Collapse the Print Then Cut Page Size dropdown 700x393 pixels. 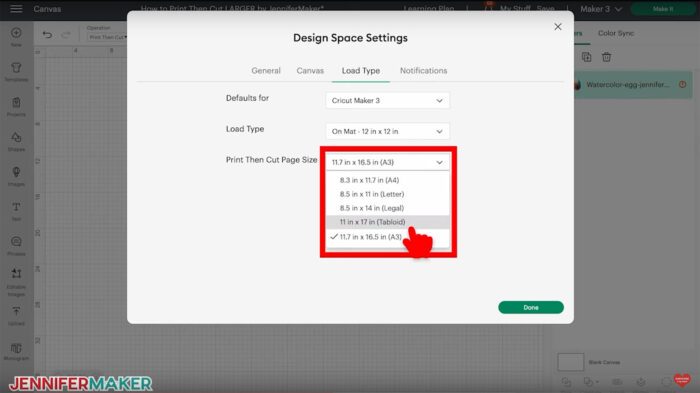388,162
